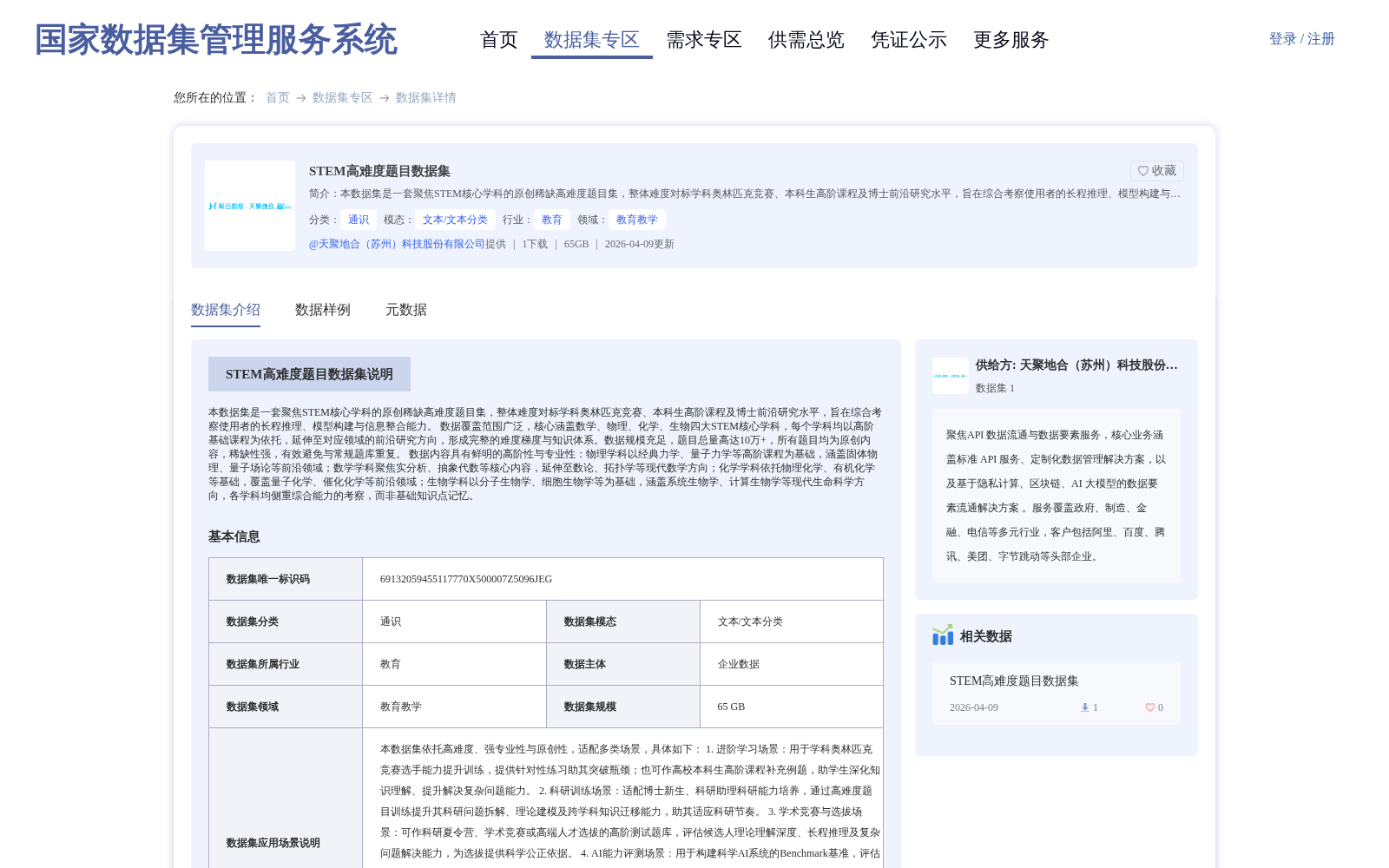
Task: Click the 数据集领域 label cell
Action: pos(286,707)
